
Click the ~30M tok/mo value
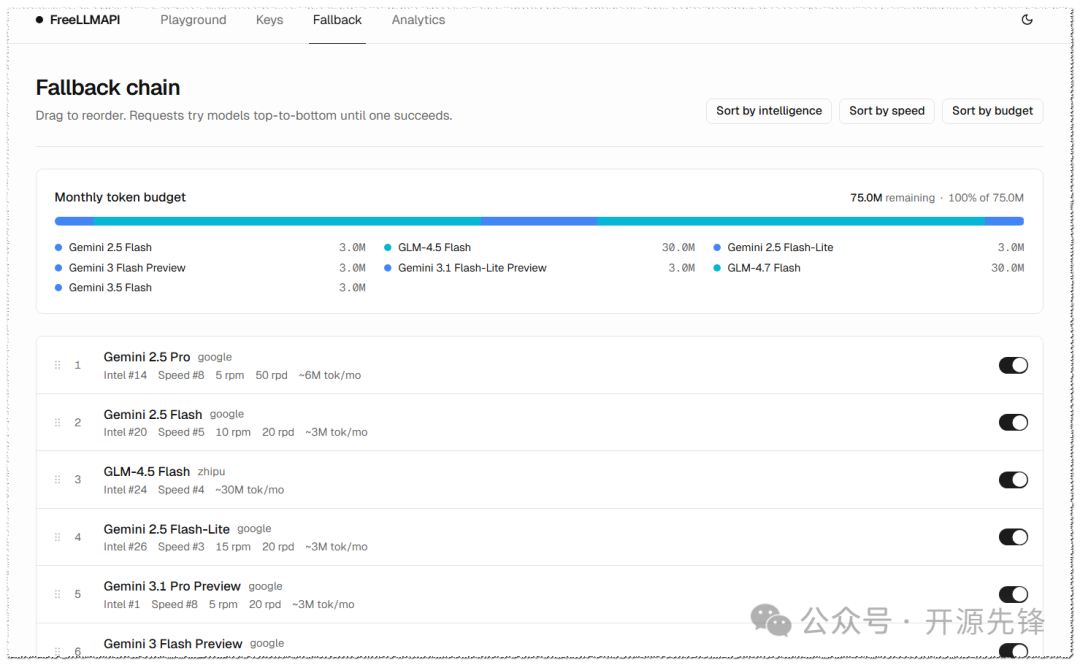tap(249, 490)
